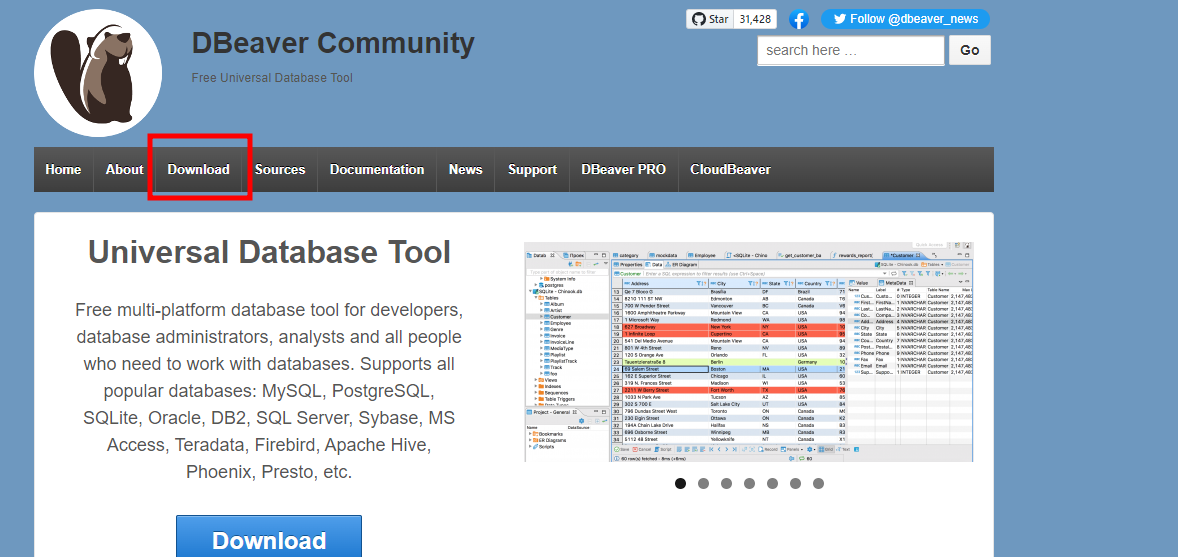
Task: Select the sixth carousel dot
Action: (x=796, y=483)
